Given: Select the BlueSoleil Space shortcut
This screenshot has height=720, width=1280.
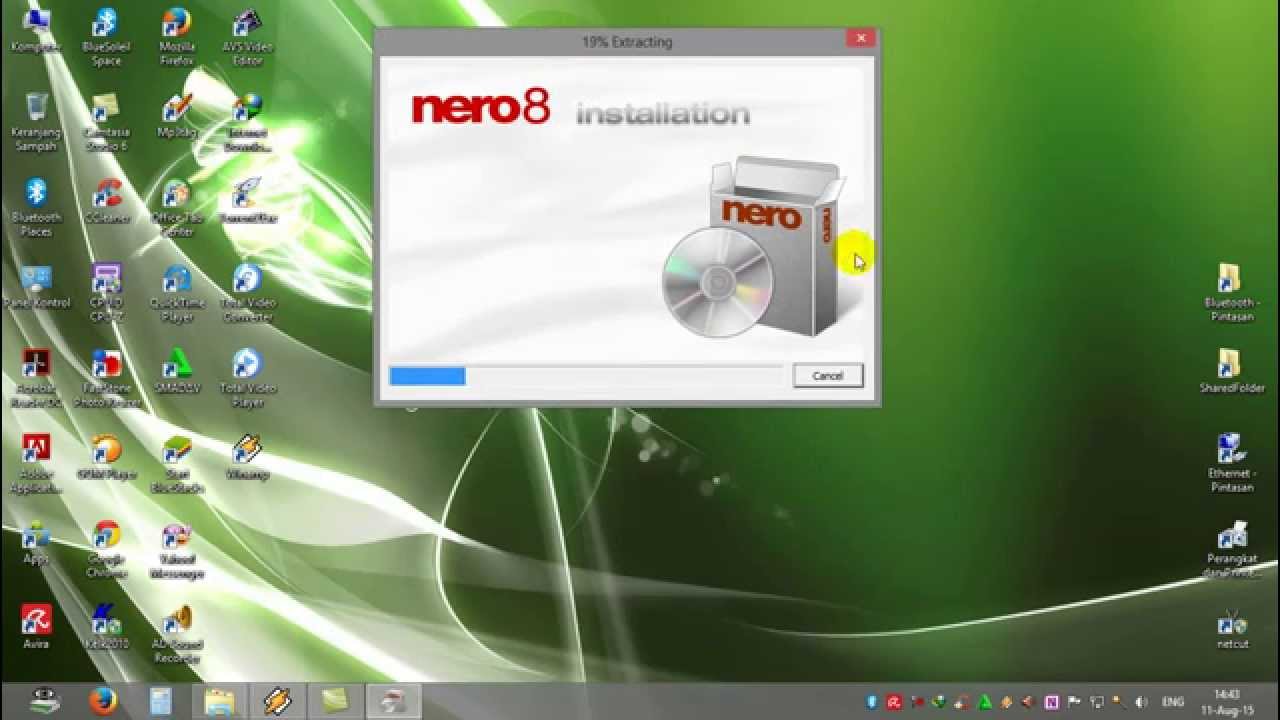Looking at the screenshot, I should pyautogui.click(x=106, y=38).
